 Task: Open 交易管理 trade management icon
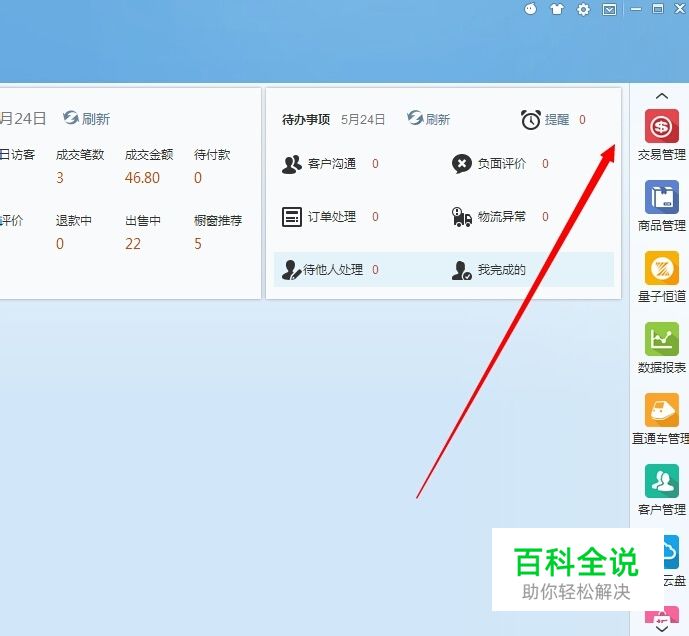point(661,127)
